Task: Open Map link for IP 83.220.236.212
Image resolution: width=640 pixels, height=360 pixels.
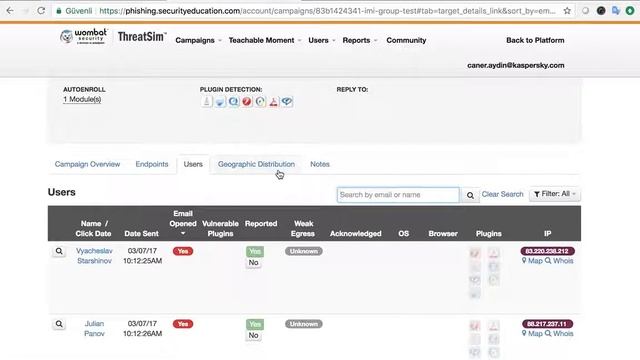Action: [532, 261]
